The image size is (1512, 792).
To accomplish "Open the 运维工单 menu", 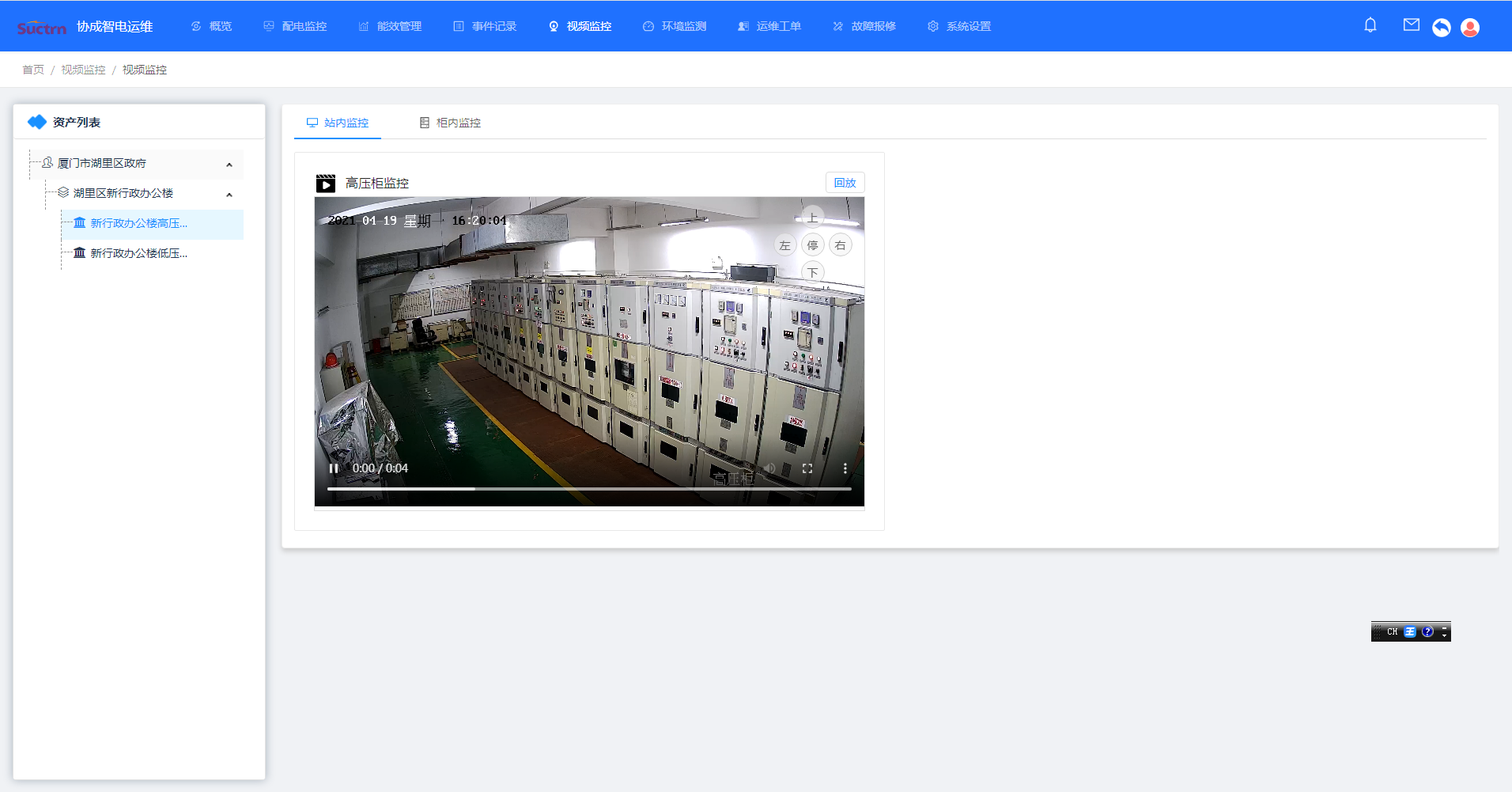I will coord(769,26).
